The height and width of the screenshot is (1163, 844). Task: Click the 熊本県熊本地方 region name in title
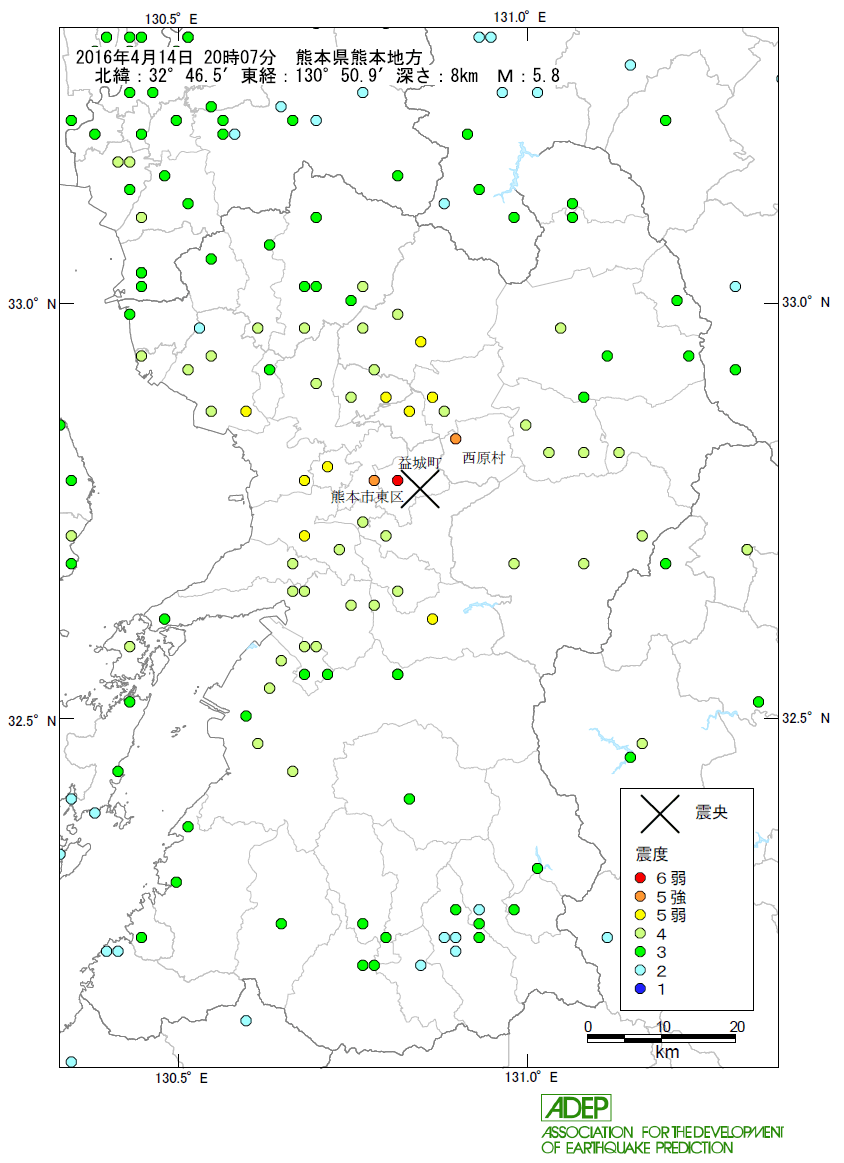click(x=358, y=57)
